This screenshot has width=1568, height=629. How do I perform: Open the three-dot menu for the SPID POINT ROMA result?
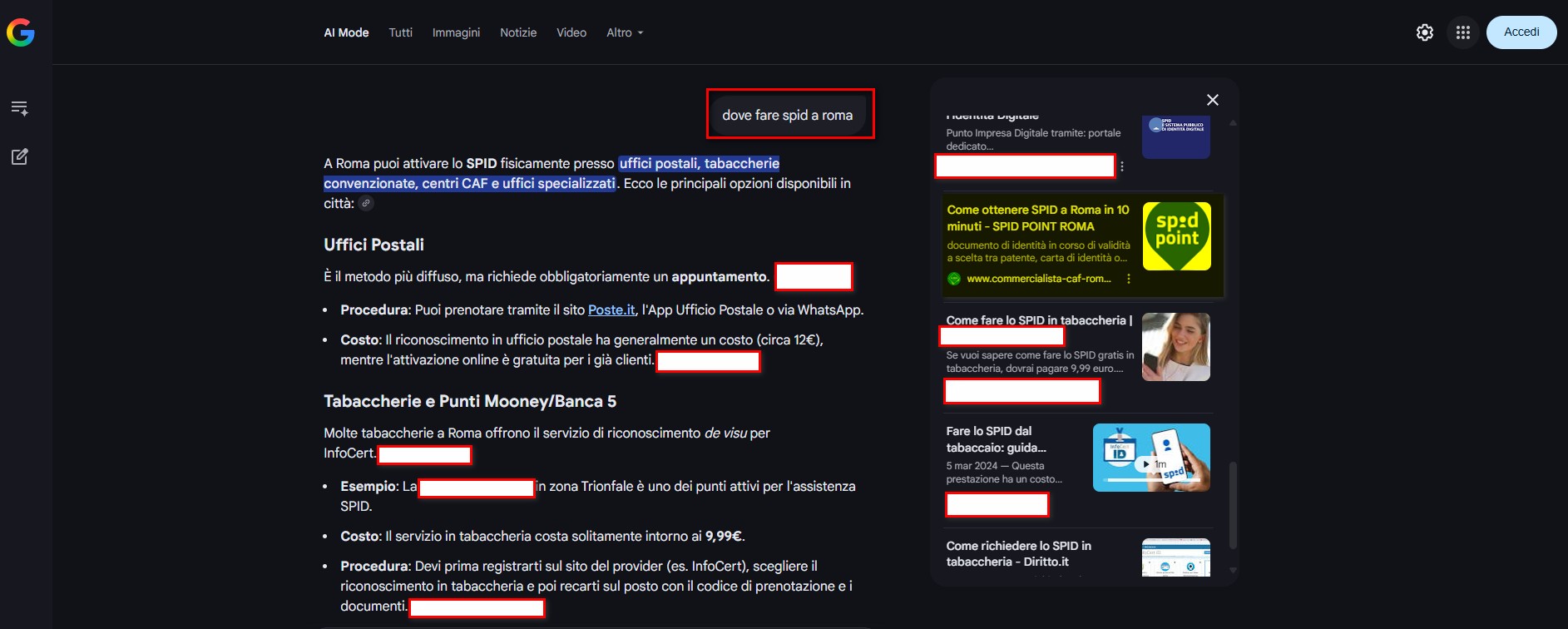click(x=1129, y=279)
